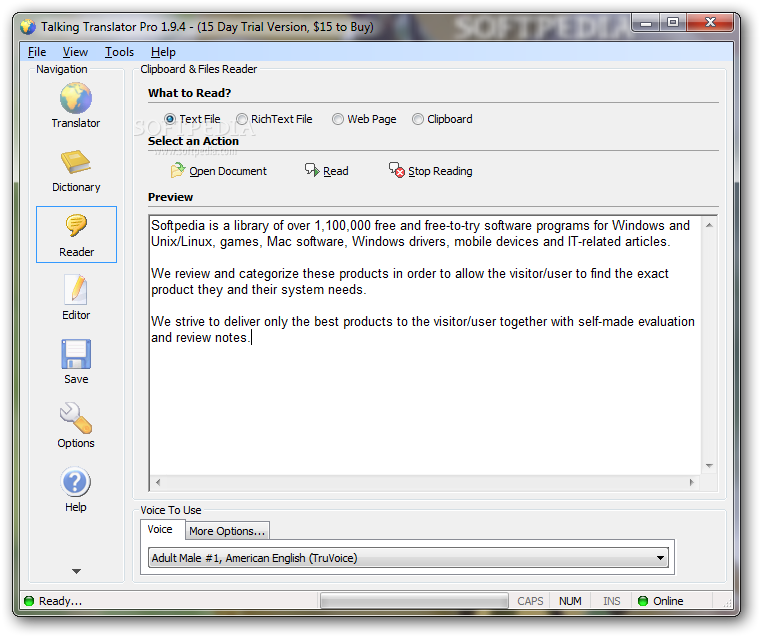Select the RichText File radio button
The width and height of the screenshot is (761, 637).
242,119
